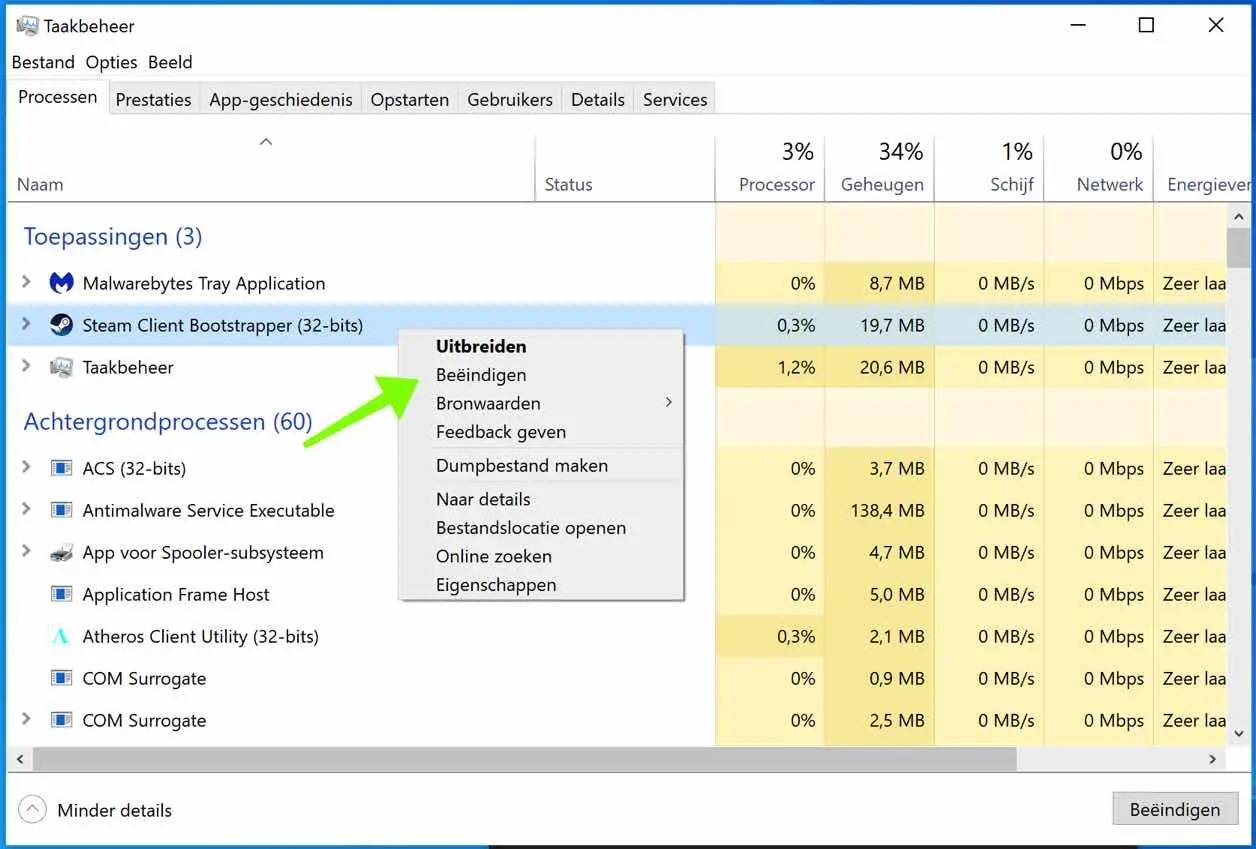Click the Taakbeheer process row icon

coord(61,367)
